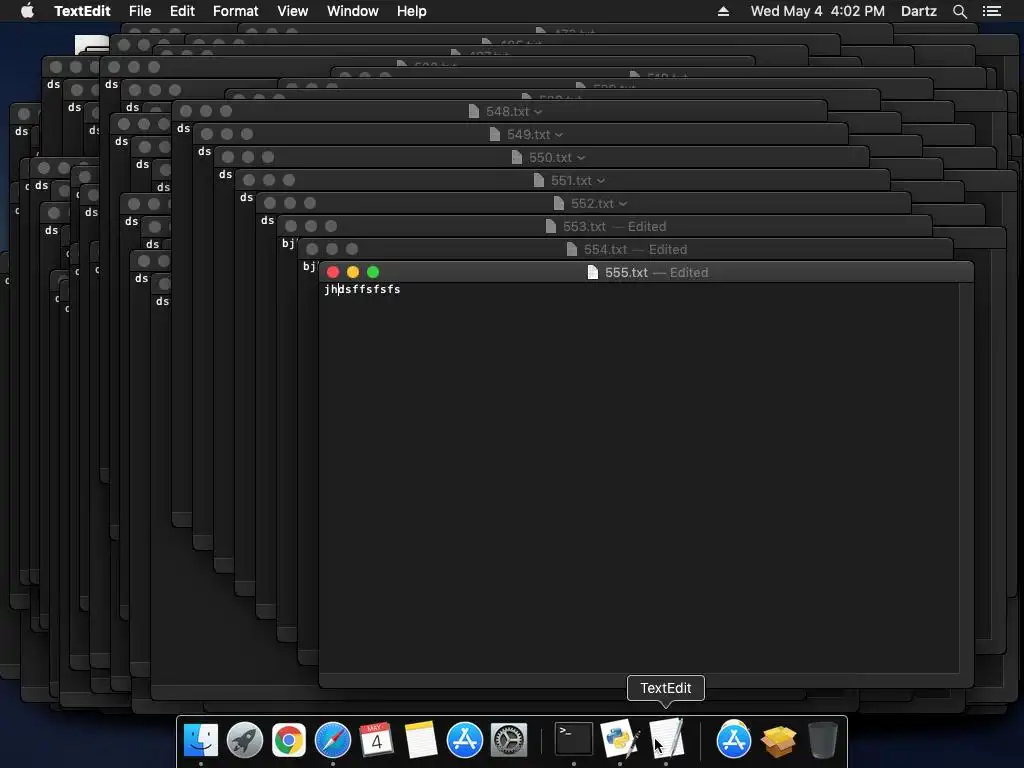This screenshot has height=768, width=1024.
Task: Open Spotlight search magnifier
Action: pyautogui.click(x=959, y=11)
